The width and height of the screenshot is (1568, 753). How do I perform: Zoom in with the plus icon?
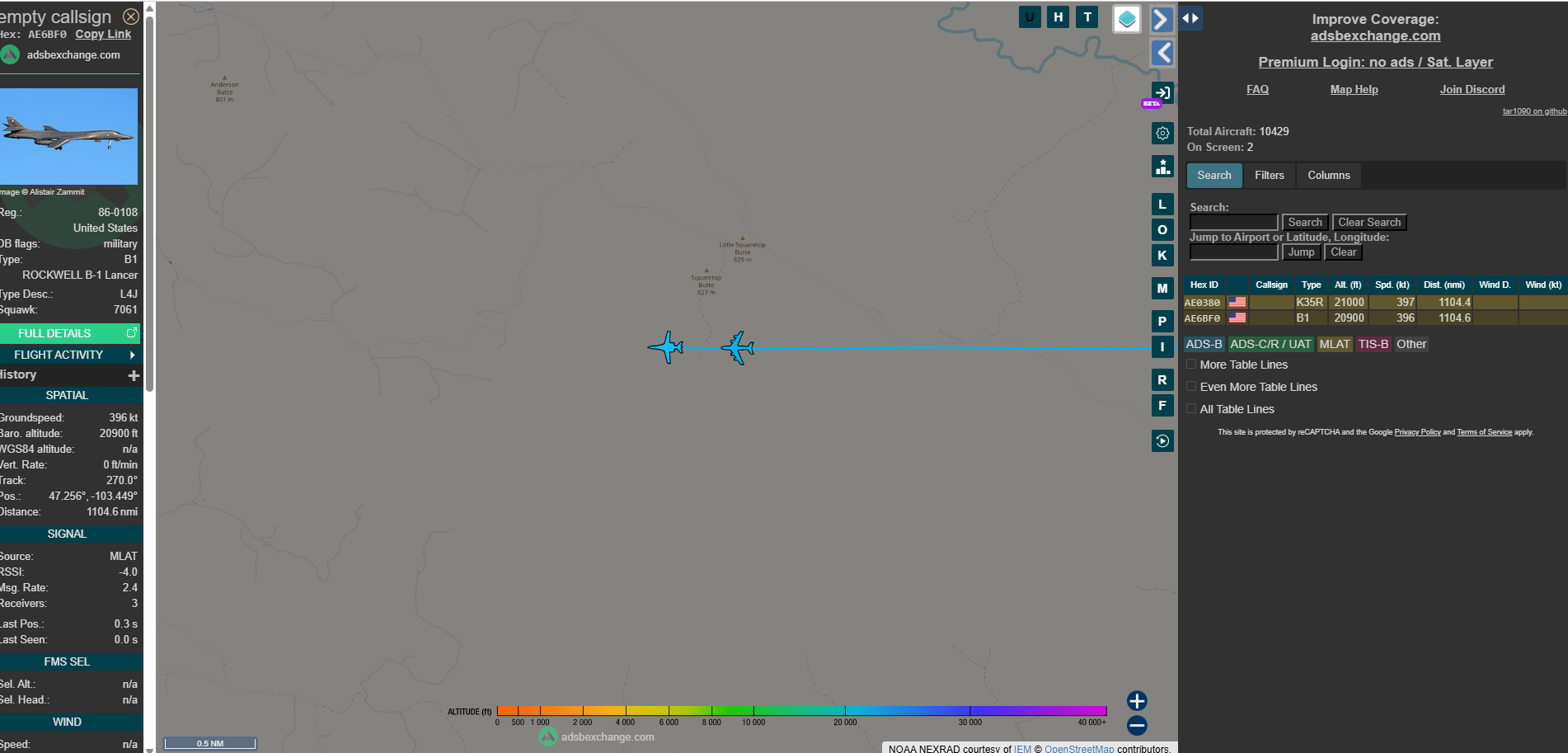(x=1137, y=701)
